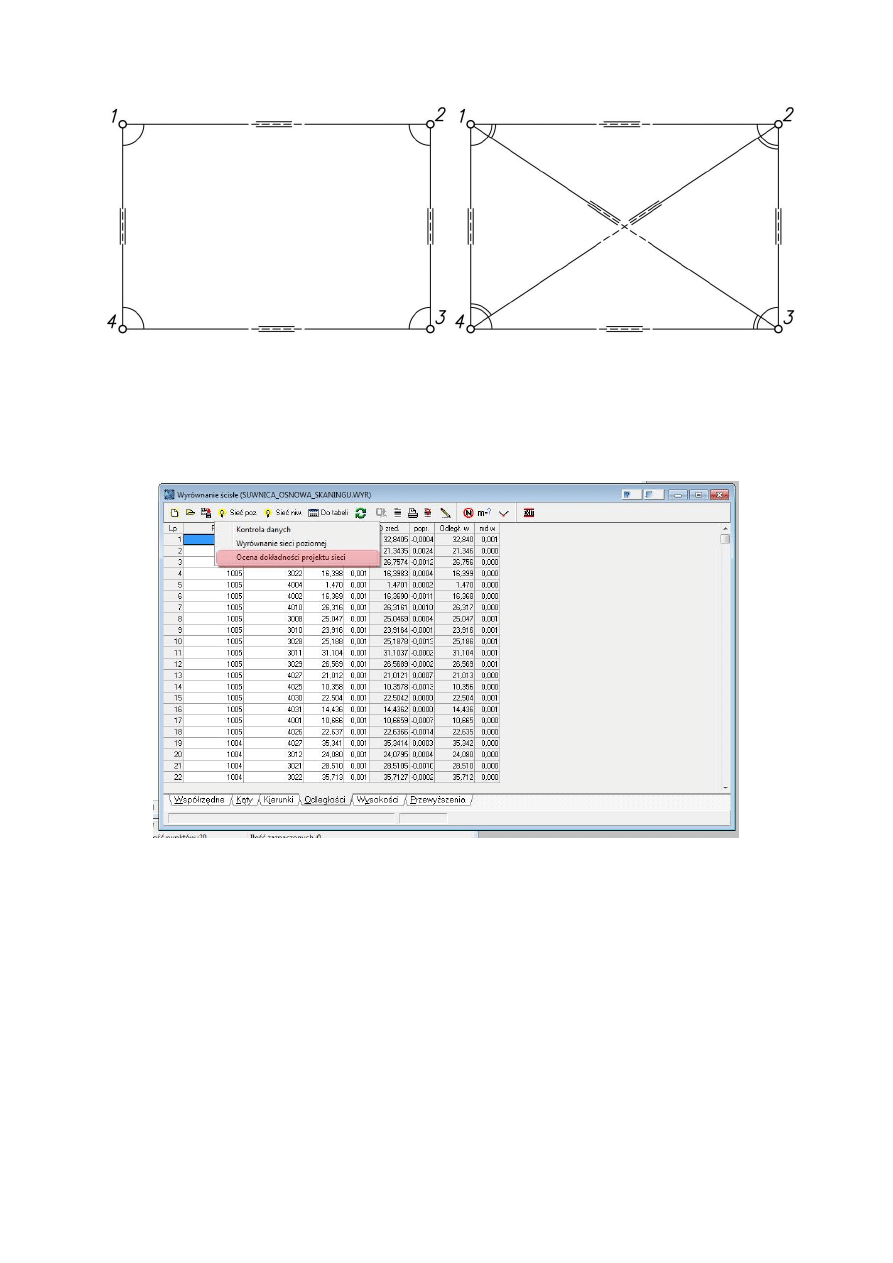
Task: Open the Kierunki tab
Action: (x=280, y=800)
